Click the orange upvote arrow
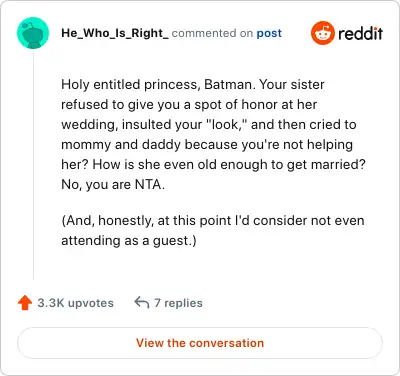The image size is (400, 376). [25, 303]
